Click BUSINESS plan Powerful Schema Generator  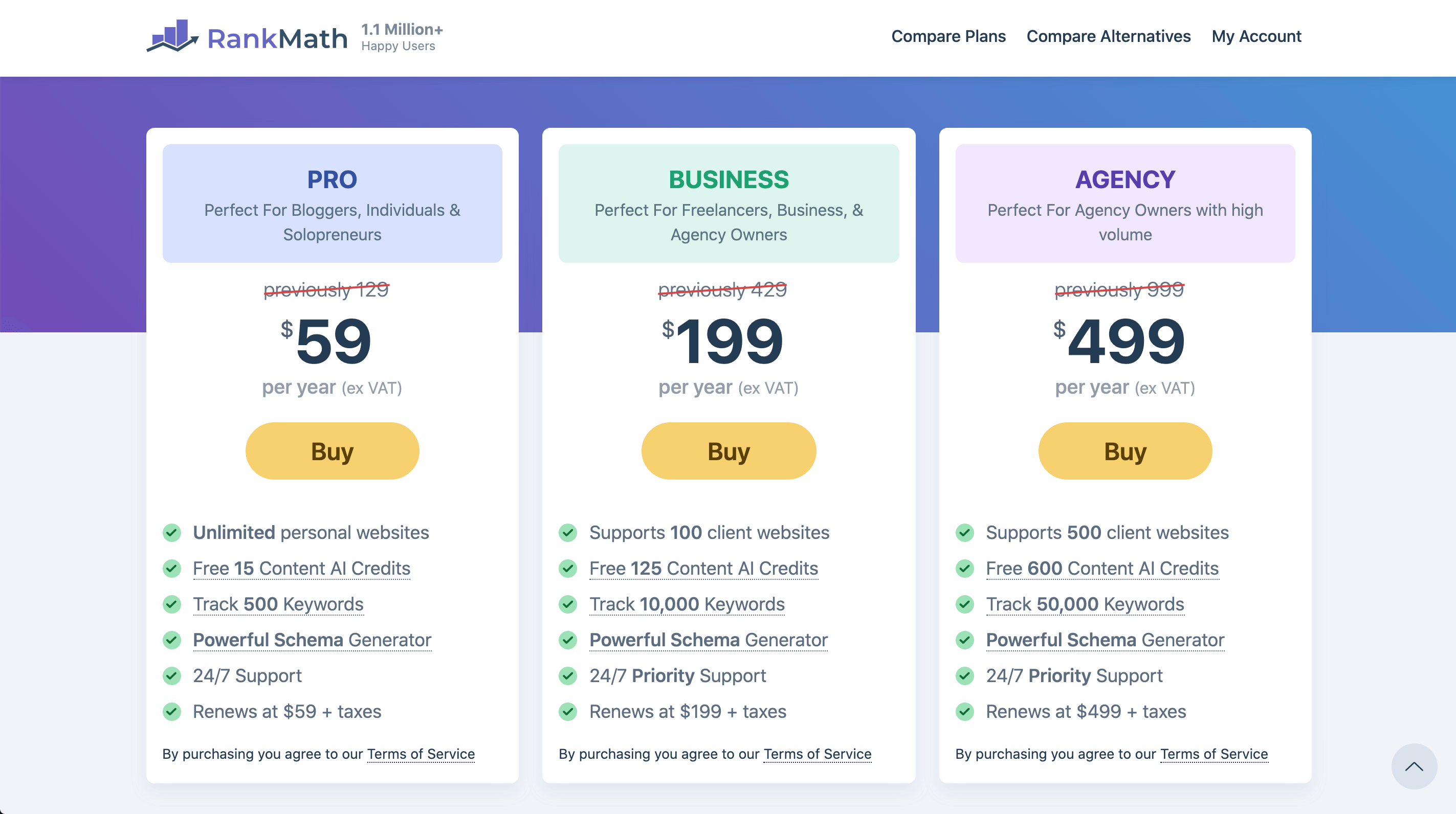coord(708,640)
